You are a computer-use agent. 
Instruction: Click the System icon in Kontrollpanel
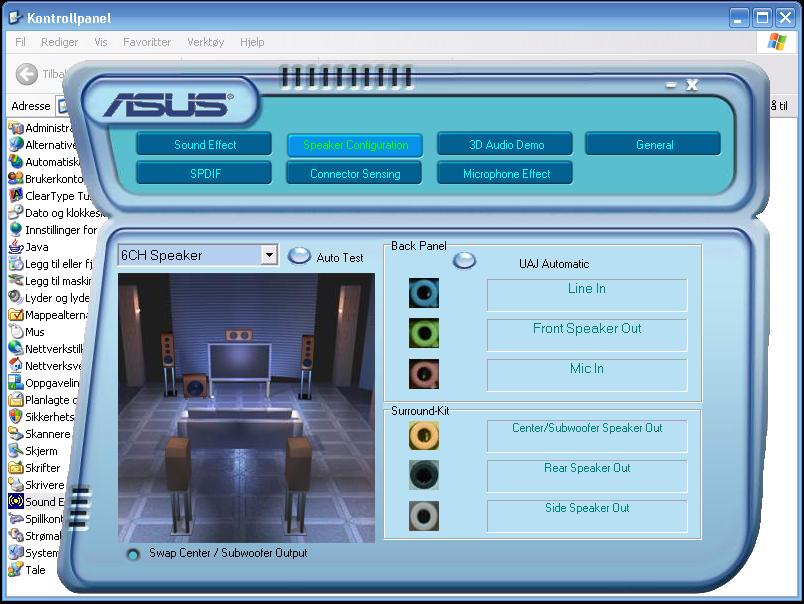(16, 553)
